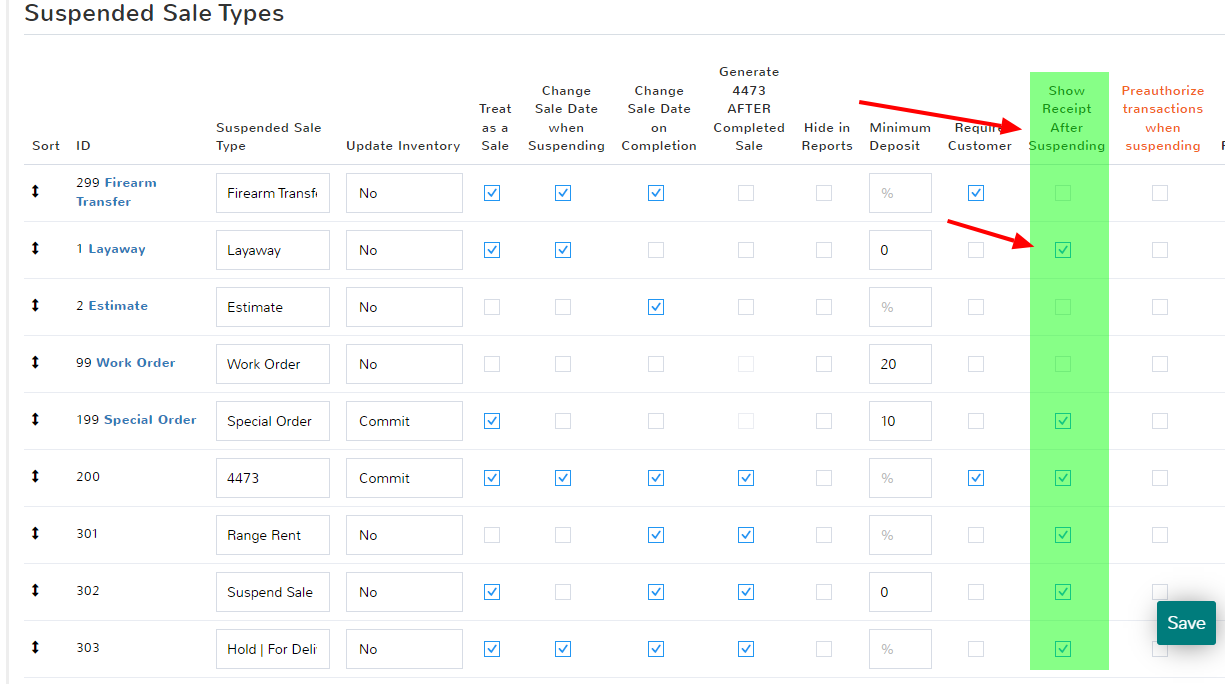
Task: Open Update Inventory dropdown for Range Rent
Action: (x=404, y=535)
